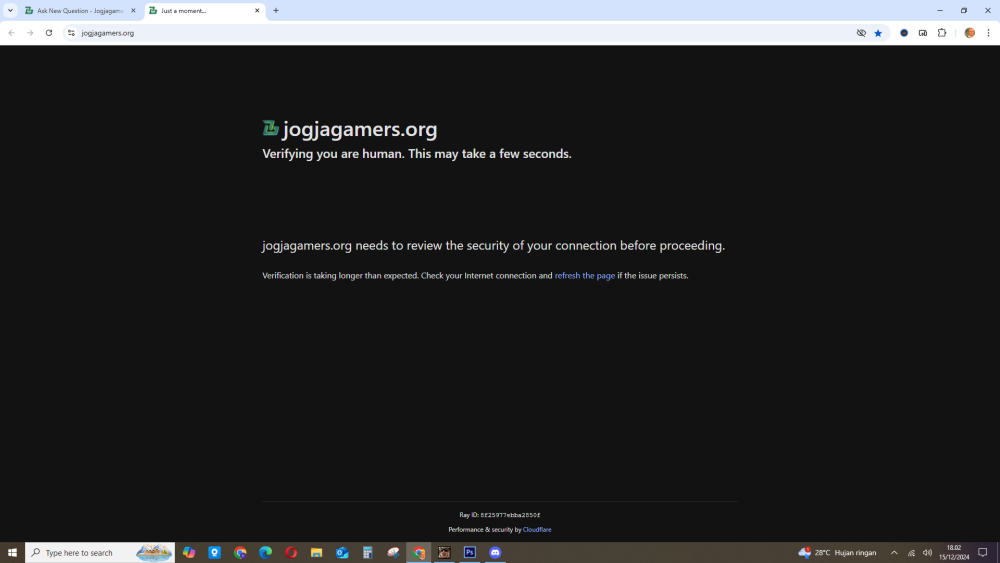Launch Opera browser from taskbar

[x=291, y=553]
